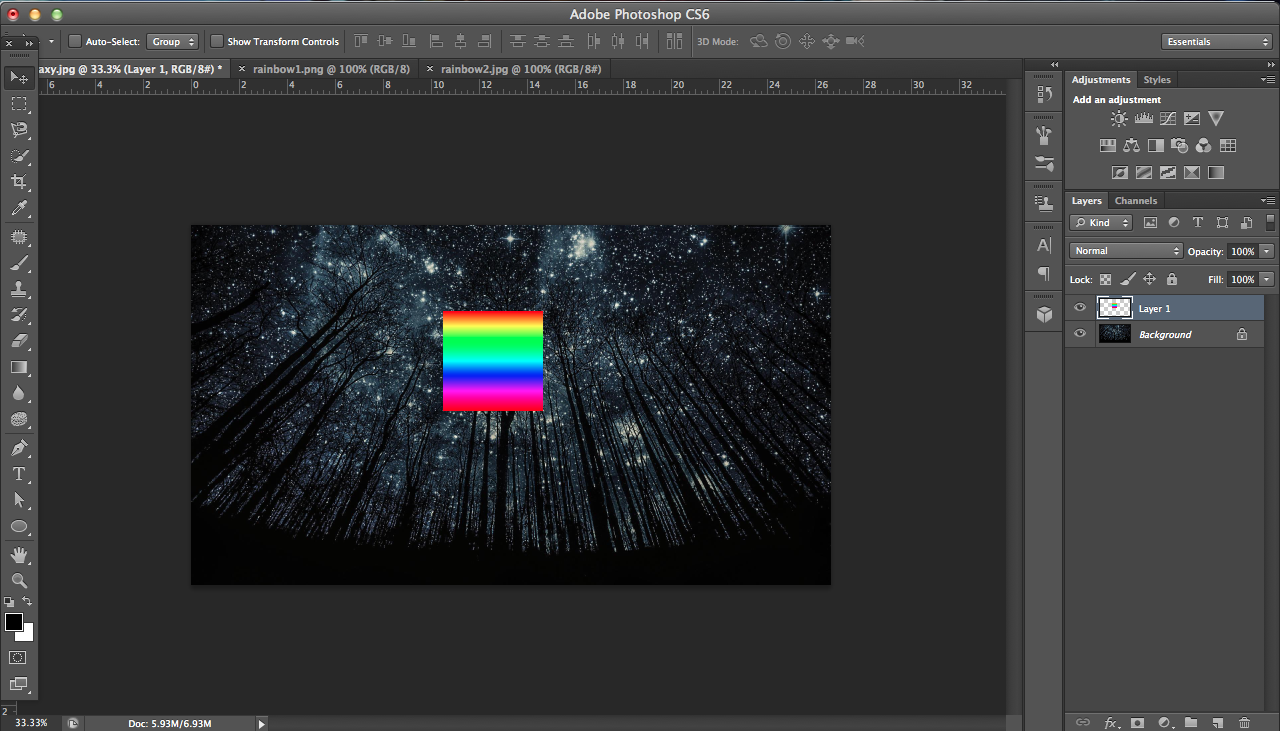Select the Quick Selection tool
The height and width of the screenshot is (731, 1280).
pos(19,156)
